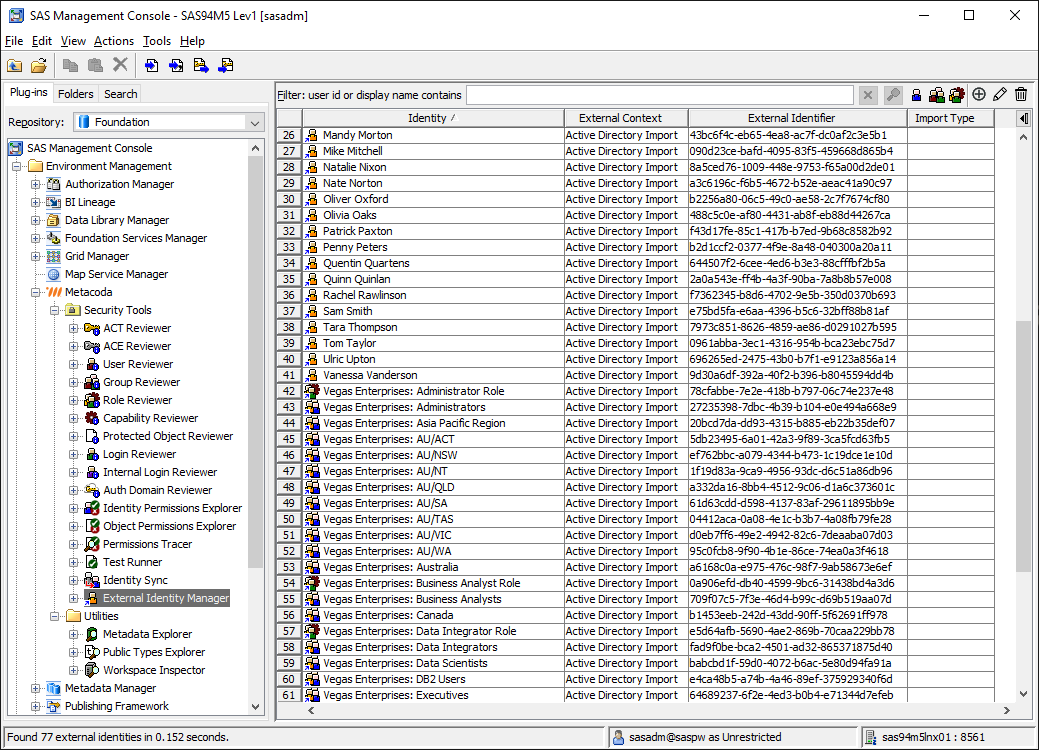Collapse the Utilities folder
Image resolution: width=1039 pixels, height=750 pixels.
[x=55, y=616]
